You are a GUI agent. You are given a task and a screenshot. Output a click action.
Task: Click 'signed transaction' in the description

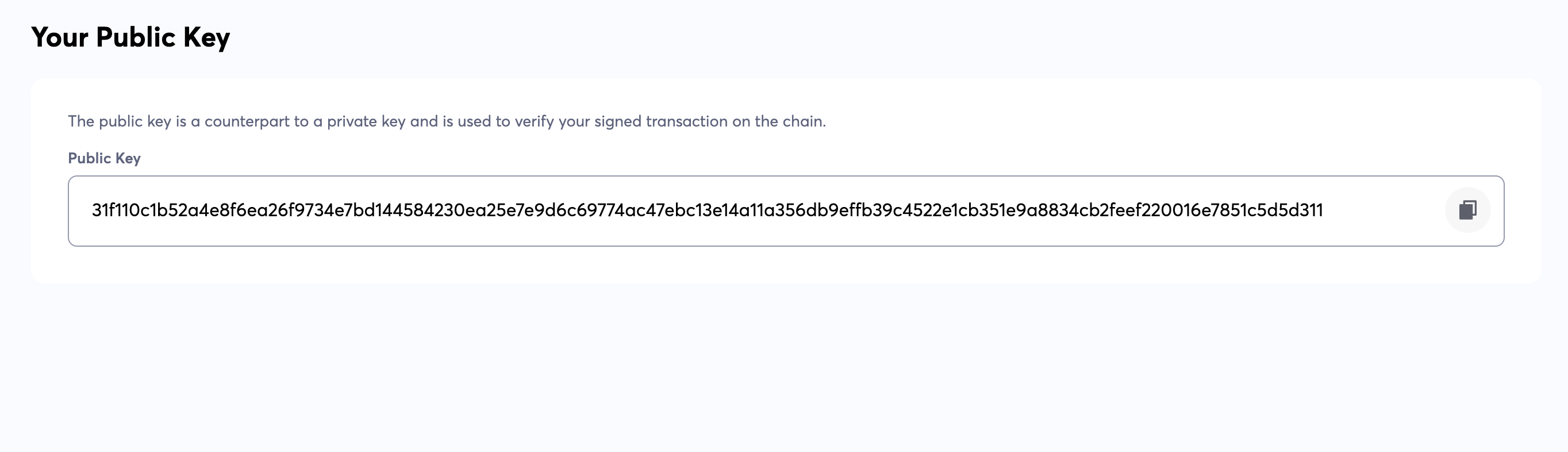(x=660, y=121)
